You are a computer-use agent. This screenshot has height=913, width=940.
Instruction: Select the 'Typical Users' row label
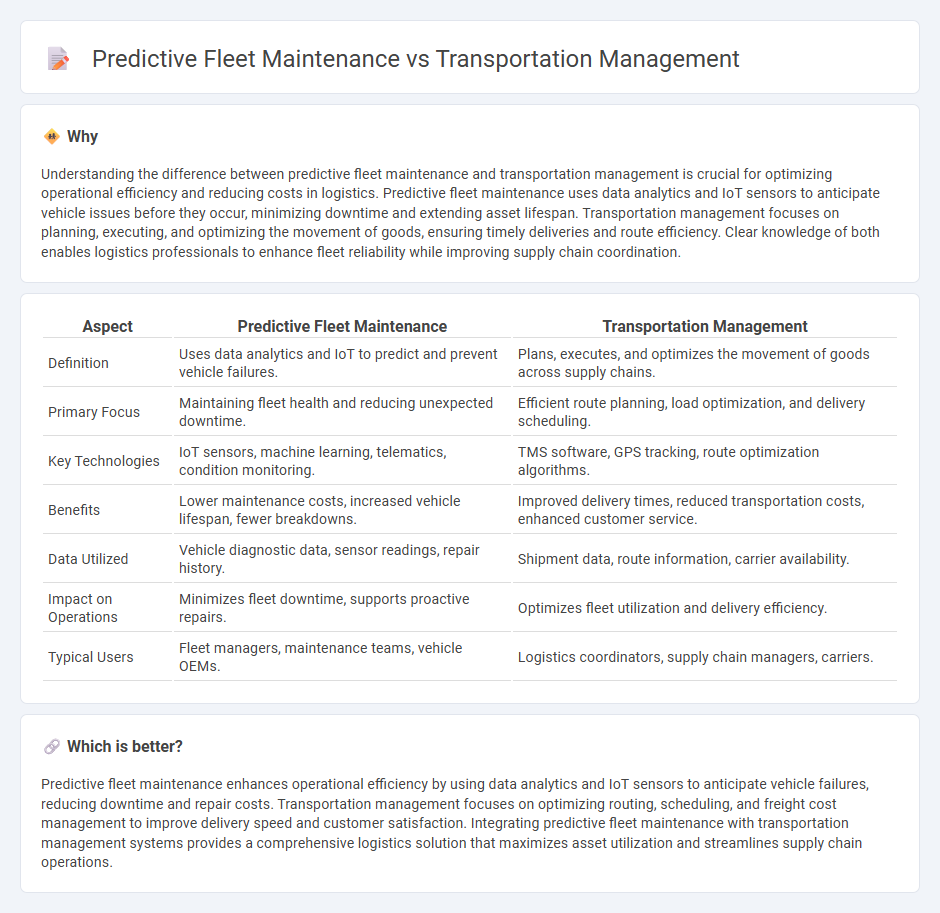point(91,657)
